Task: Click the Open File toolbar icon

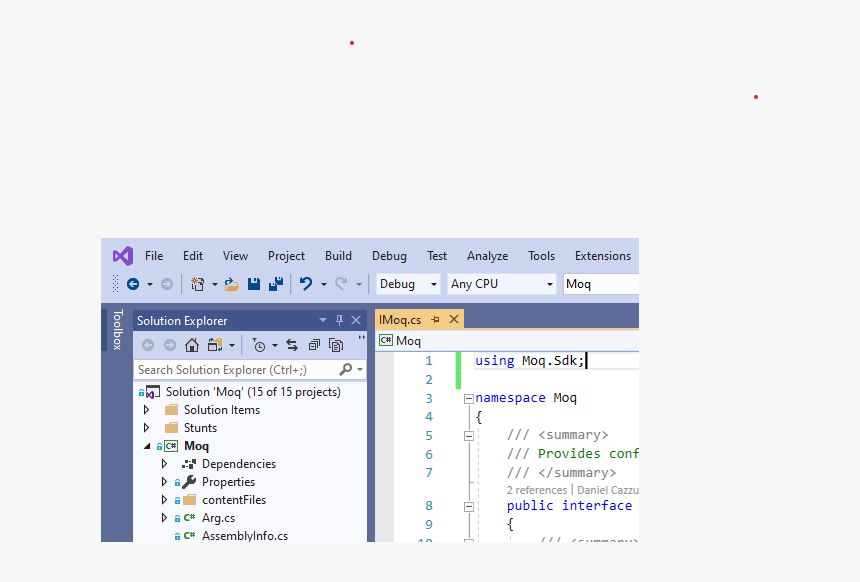Action: tap(231, 284)
